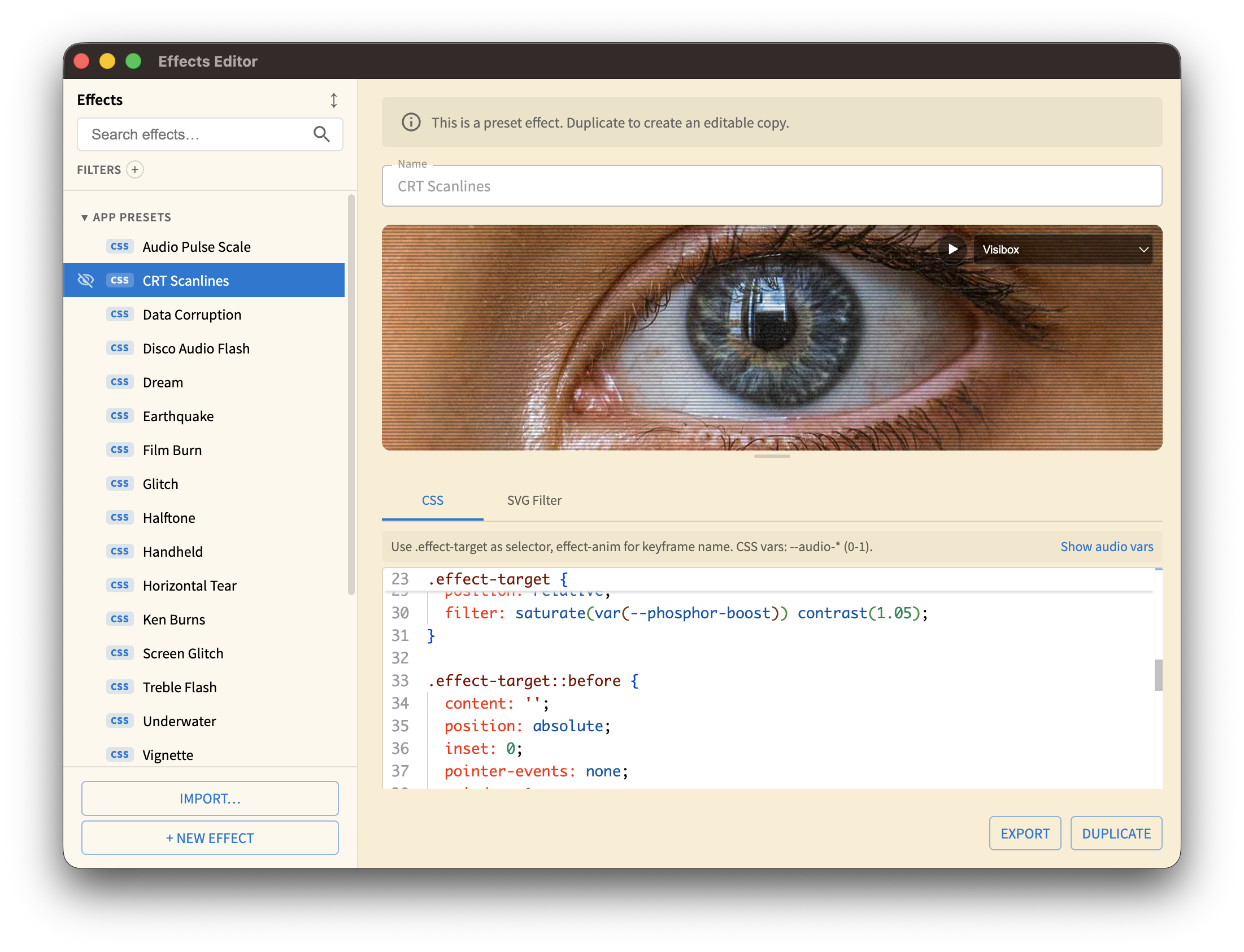This screenshot has height=952, width=1244.
Task: Click the CSS badge on Audio Pulse Scale
Action: [120, 247]
